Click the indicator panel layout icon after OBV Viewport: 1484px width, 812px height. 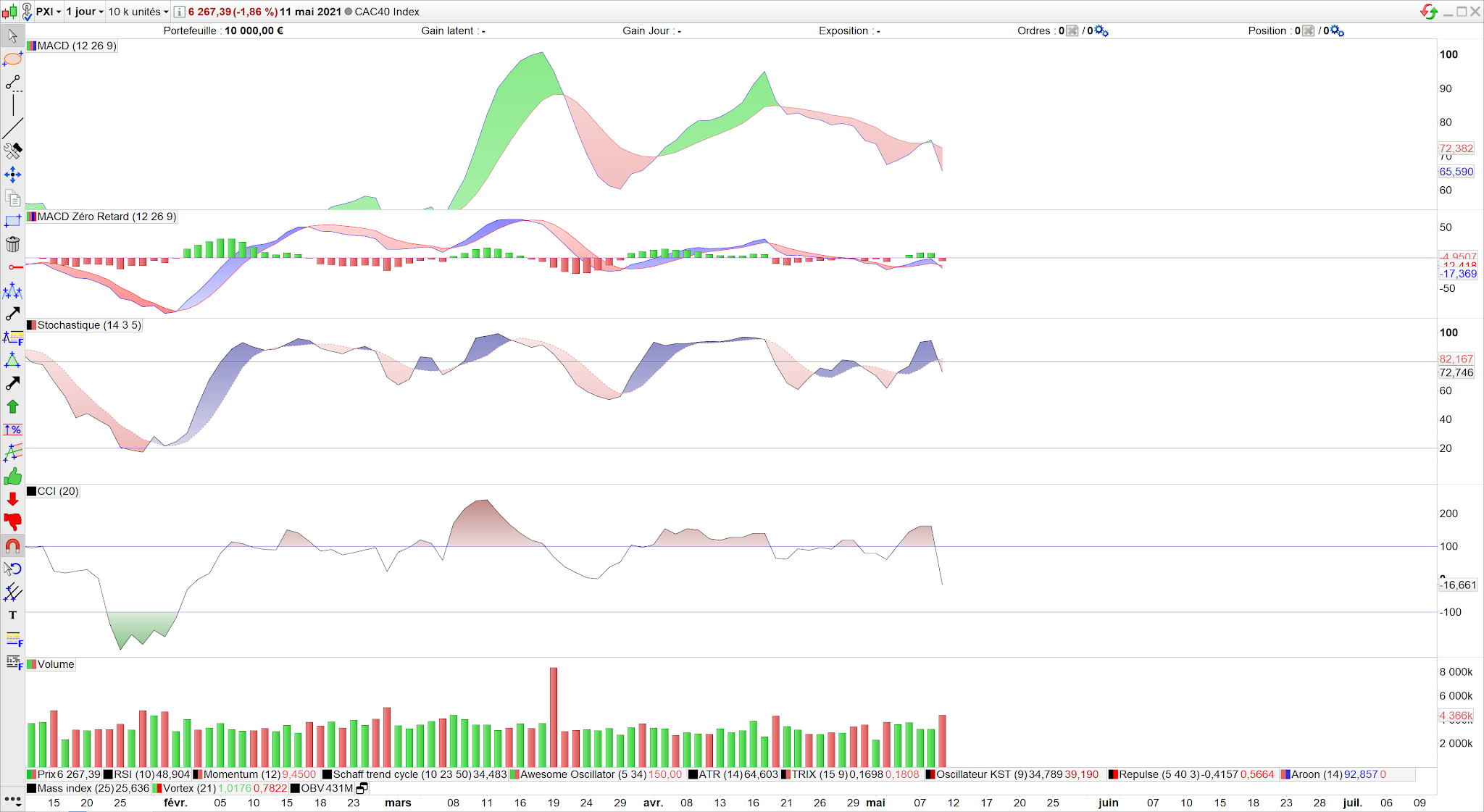362,788
